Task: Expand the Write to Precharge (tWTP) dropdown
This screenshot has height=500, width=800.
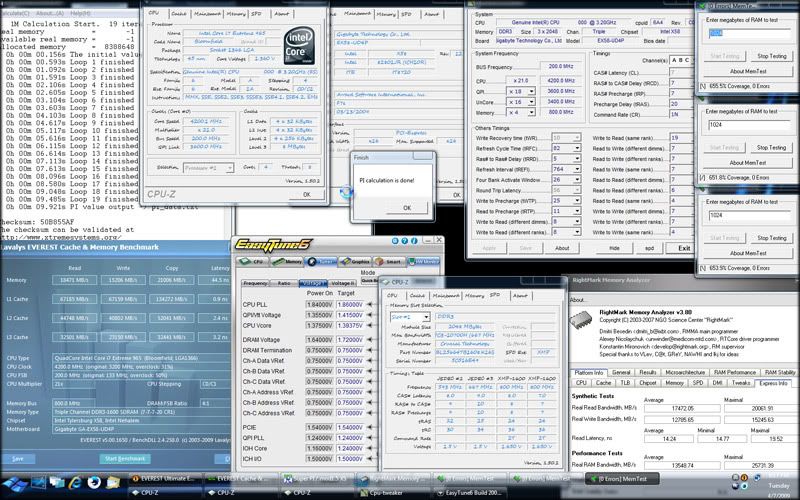Action: tap(577, 201)
